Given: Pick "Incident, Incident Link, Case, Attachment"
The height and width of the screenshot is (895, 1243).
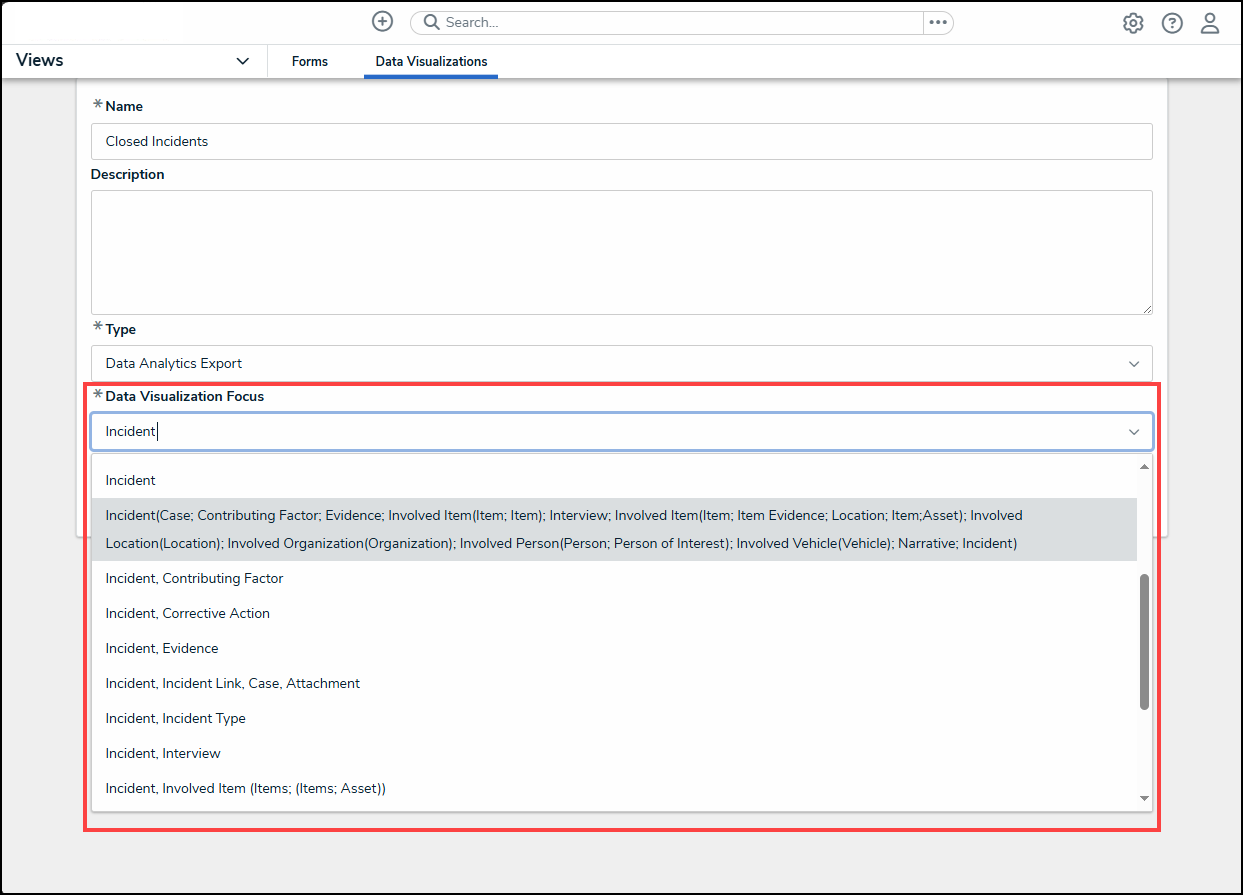Looking at the screenshot, I should click(233, 684).
